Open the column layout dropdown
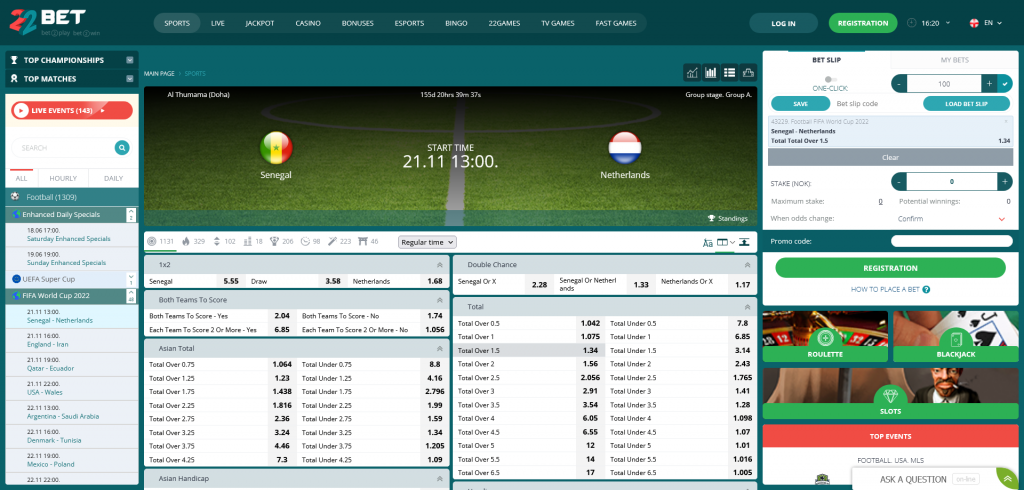 click(x=726, y=242)
